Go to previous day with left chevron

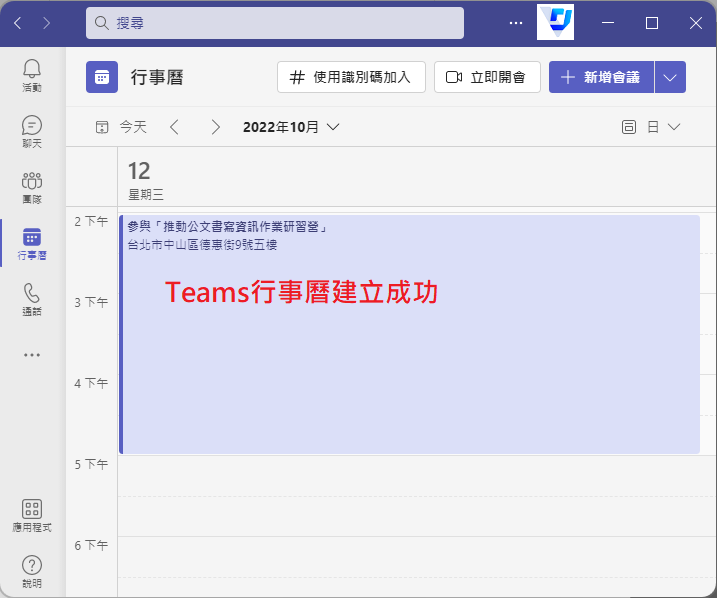point(175,127)
